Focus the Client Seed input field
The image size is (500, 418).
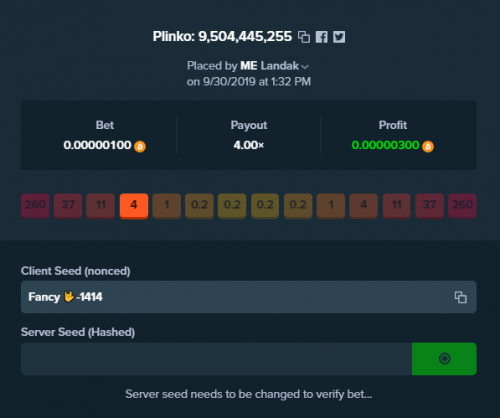[x=249, y=297]
